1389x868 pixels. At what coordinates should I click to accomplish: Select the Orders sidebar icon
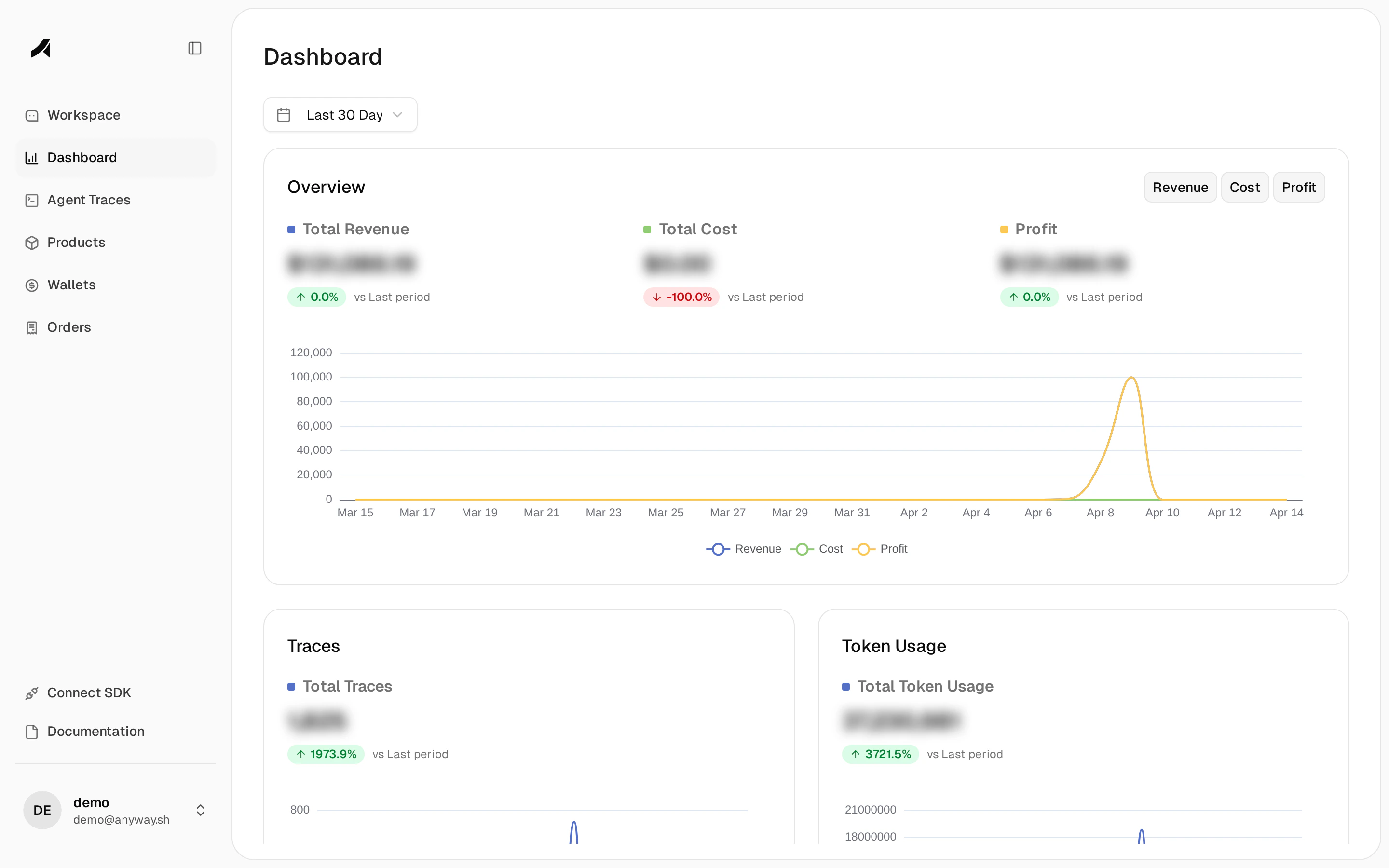[x=32, y=327]
